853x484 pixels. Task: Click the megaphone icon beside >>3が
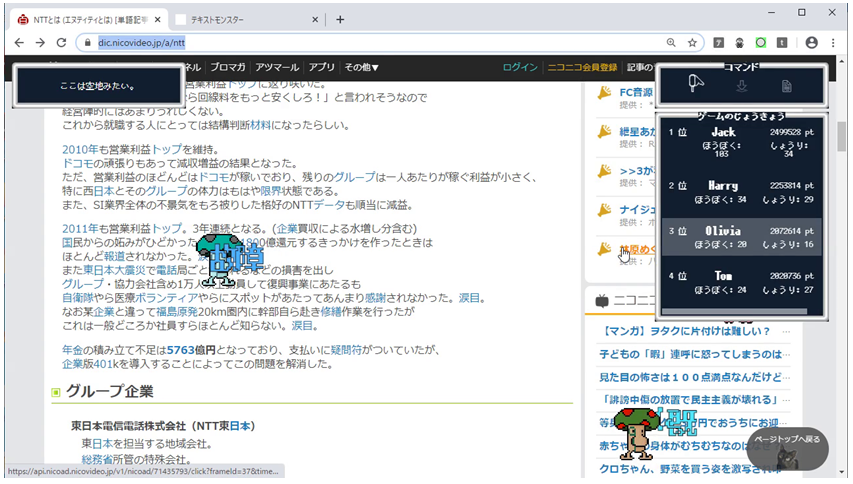coord(604,171)
